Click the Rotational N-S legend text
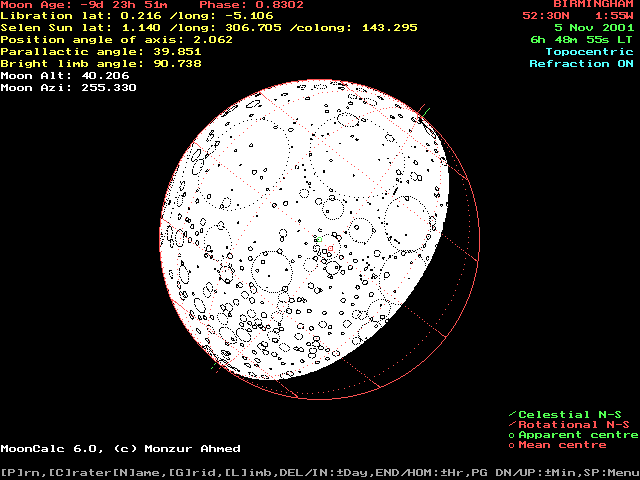The height and width of the screenshot is (480, 640). tap(574, 425)
